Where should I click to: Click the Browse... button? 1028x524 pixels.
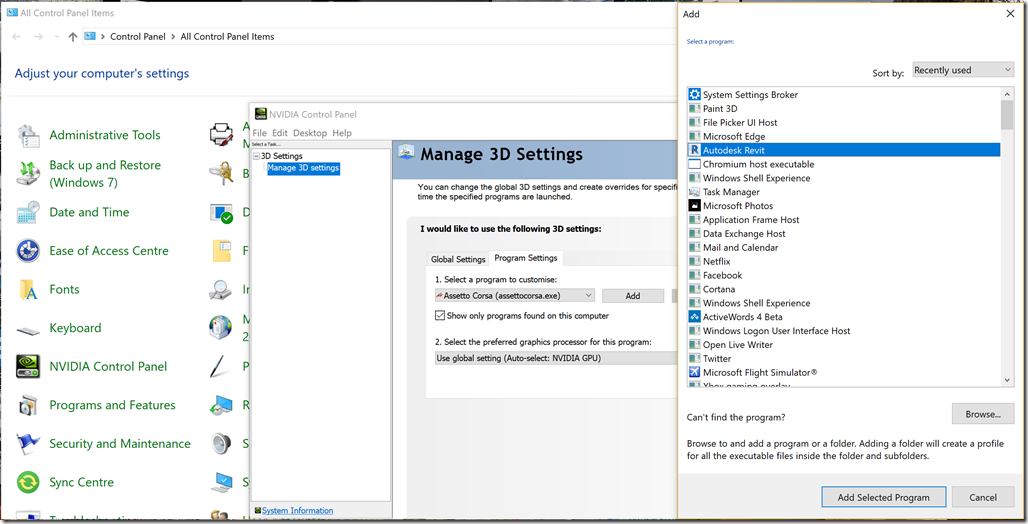coord(982,414)
